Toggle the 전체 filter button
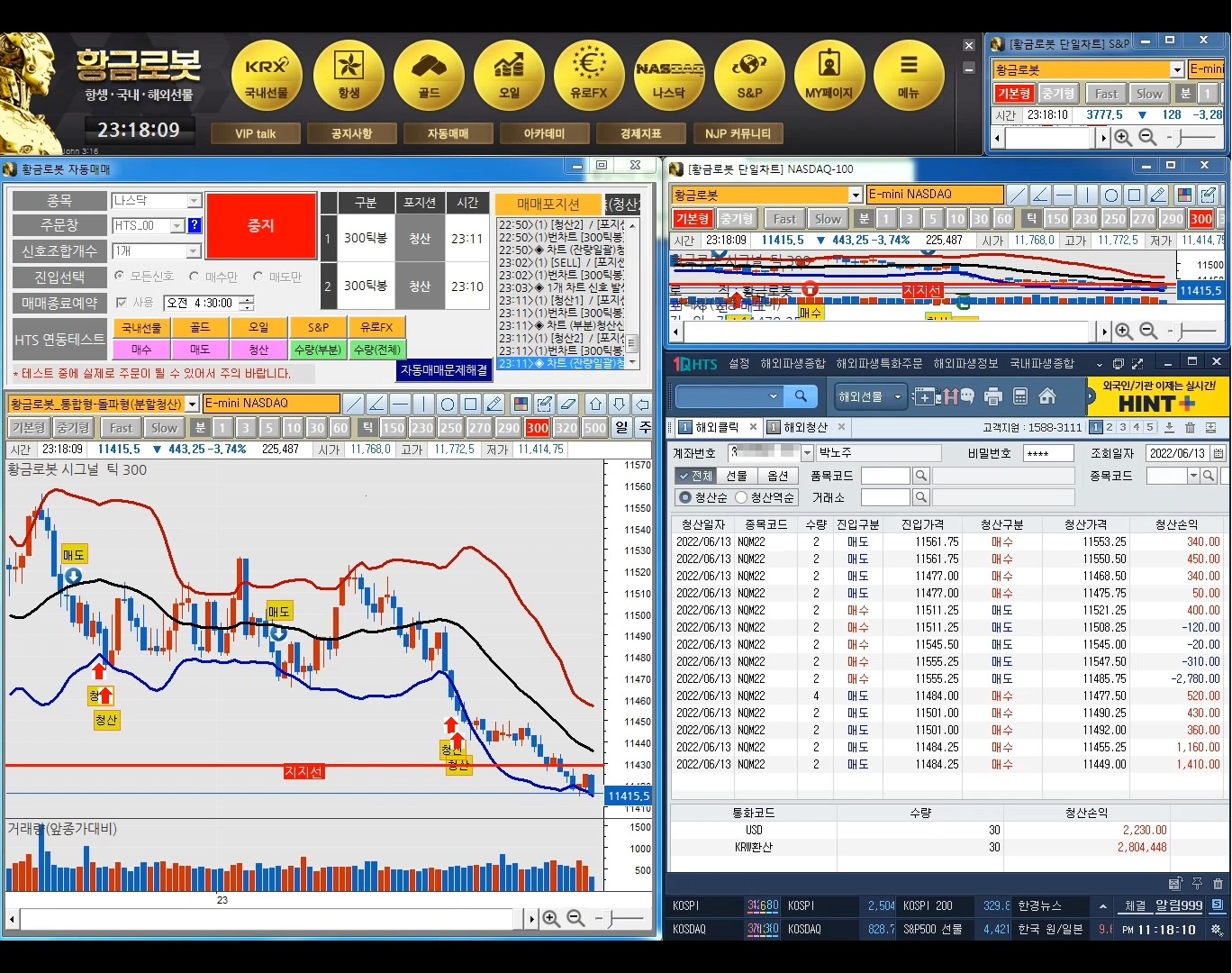 [x=695, y=476]
